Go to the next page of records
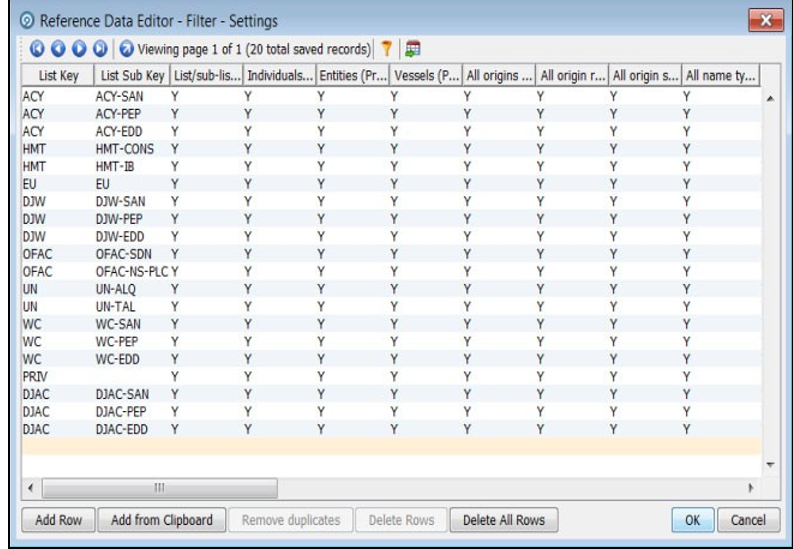The image size is (793, 549). [79, 49]
